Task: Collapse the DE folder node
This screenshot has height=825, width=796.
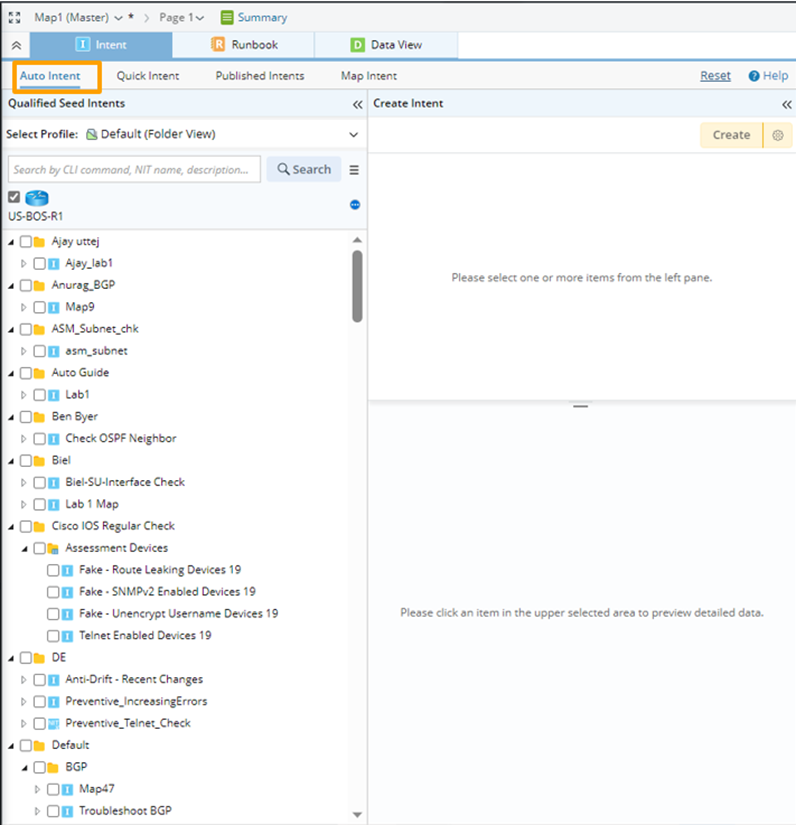Action: click(11, 659)
